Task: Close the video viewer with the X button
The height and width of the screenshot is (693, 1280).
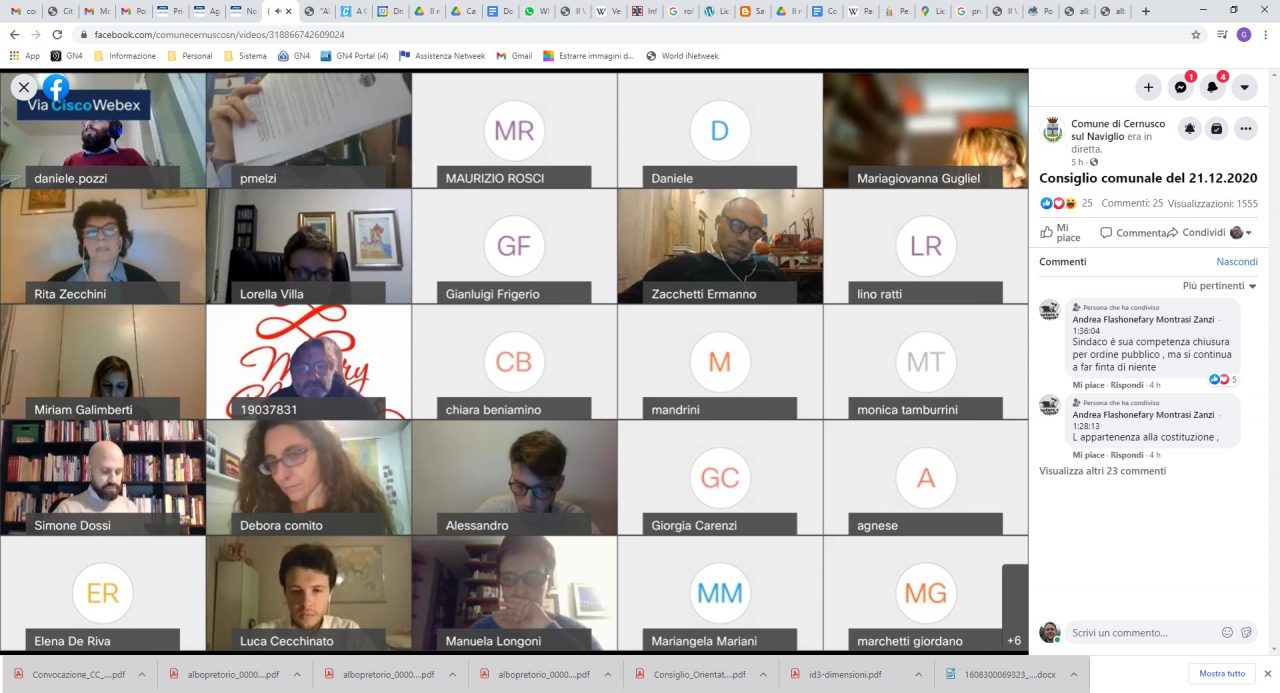Action: coord(24,87)
